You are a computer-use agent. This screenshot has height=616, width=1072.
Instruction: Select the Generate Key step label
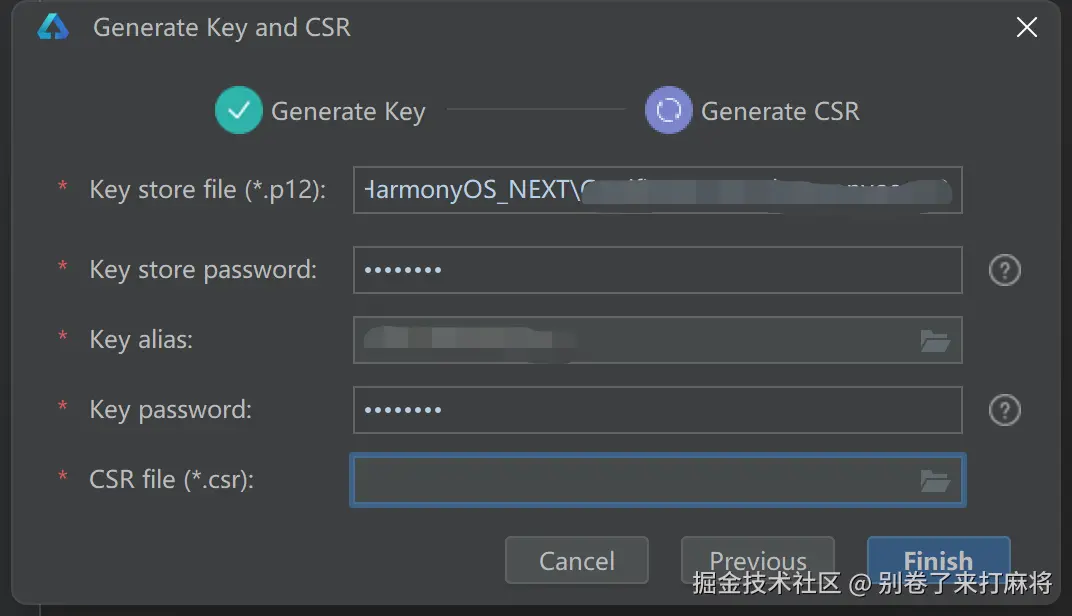point(348,111)
